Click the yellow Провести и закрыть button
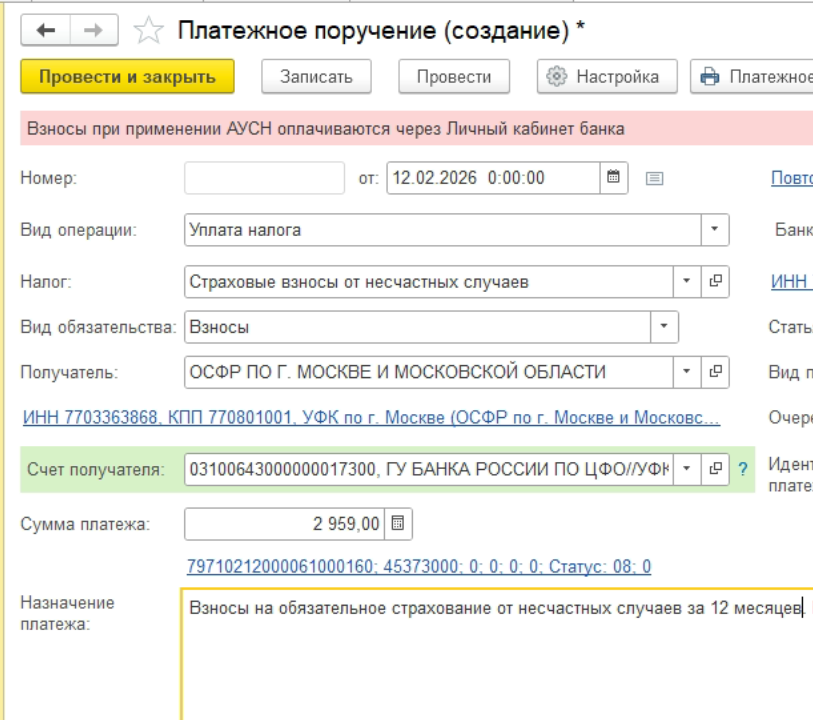The image size is (813, 720). click(x=128, y=77)
